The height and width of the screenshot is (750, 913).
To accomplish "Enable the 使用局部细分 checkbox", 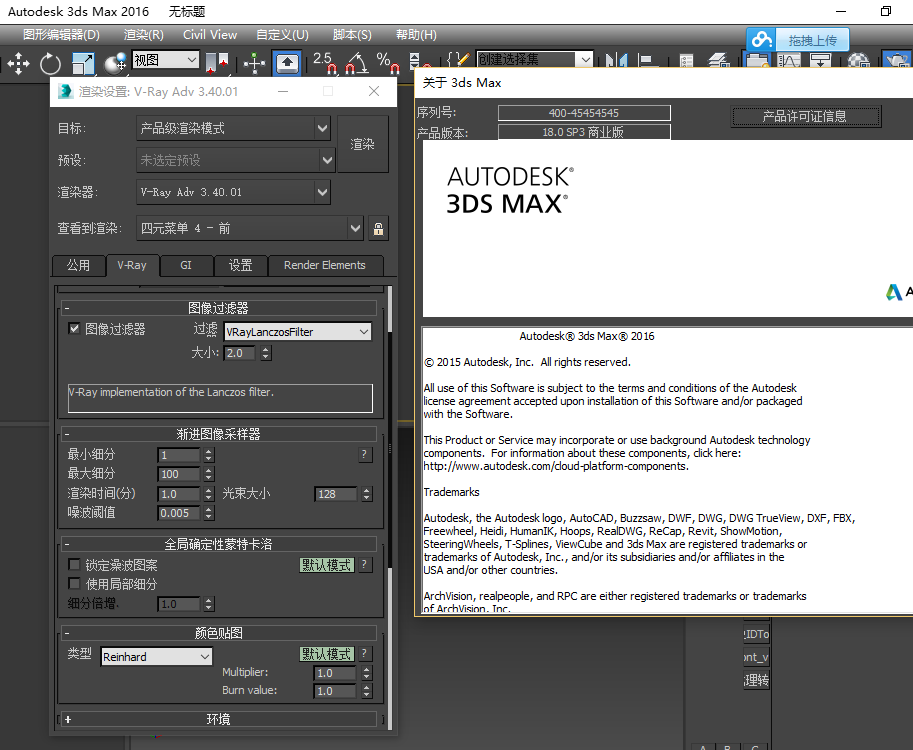I will (x=74, y=583).
